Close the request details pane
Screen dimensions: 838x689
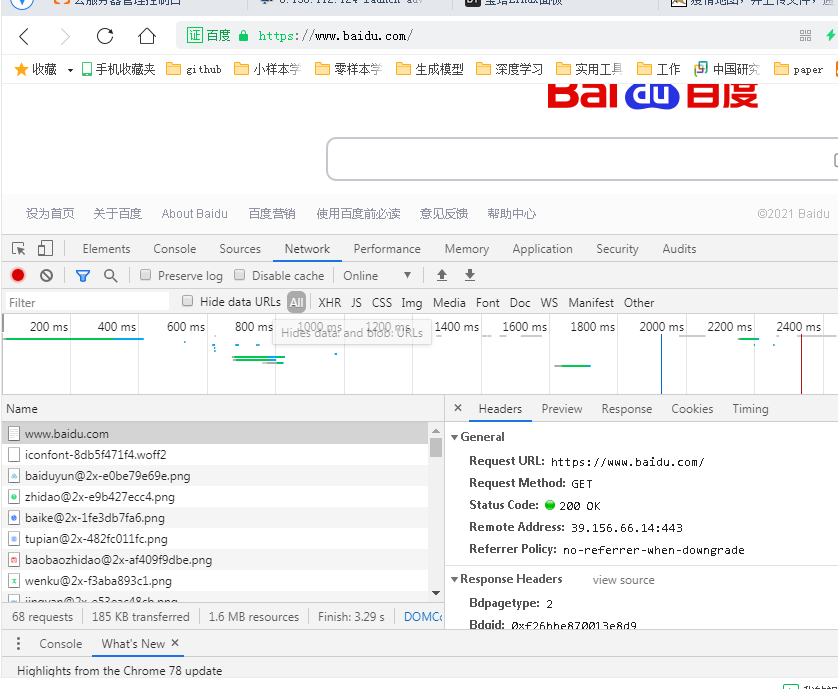(x=458, y=408)
